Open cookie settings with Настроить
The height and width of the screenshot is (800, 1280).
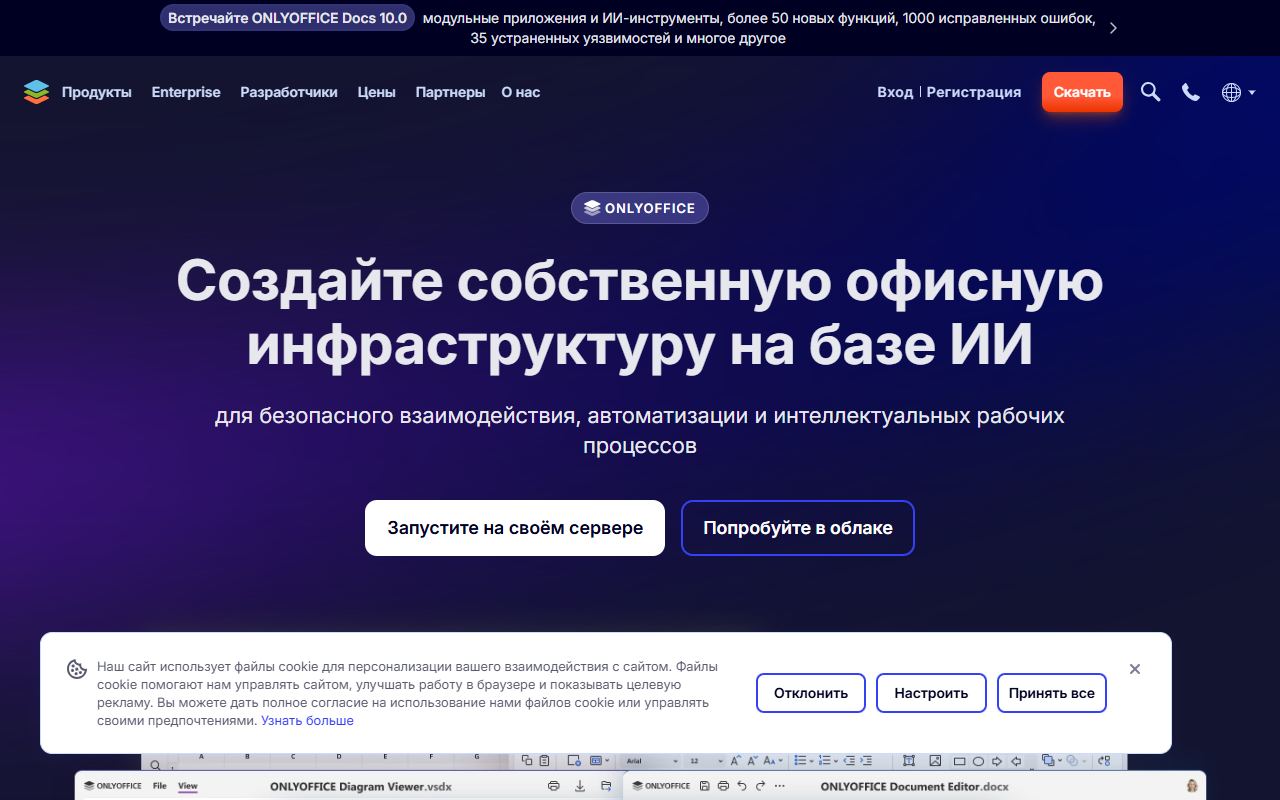click(x=931, y=693)
